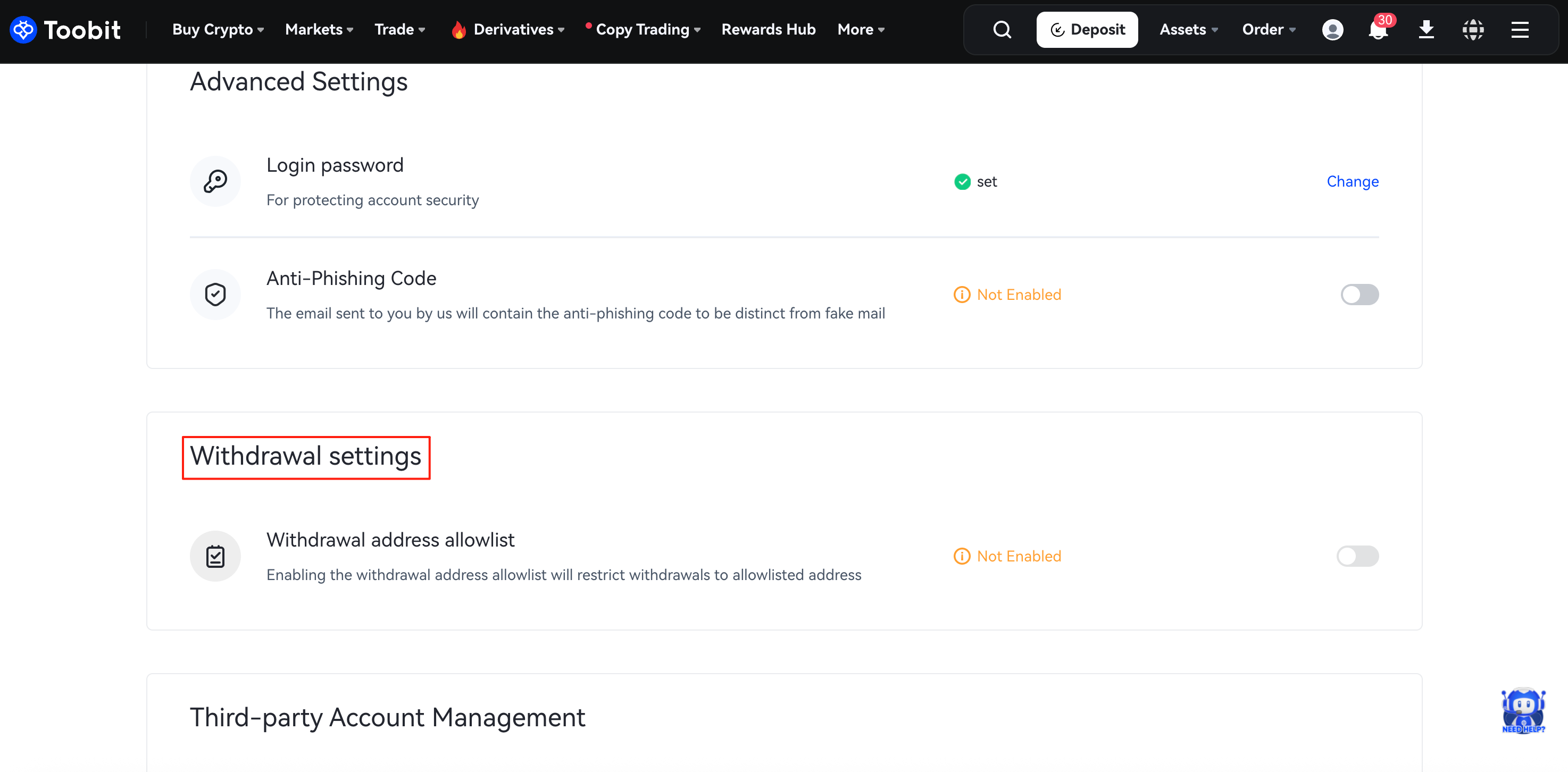
Task: Expand the Order dropdown
Action: [x=1268, y=29]
